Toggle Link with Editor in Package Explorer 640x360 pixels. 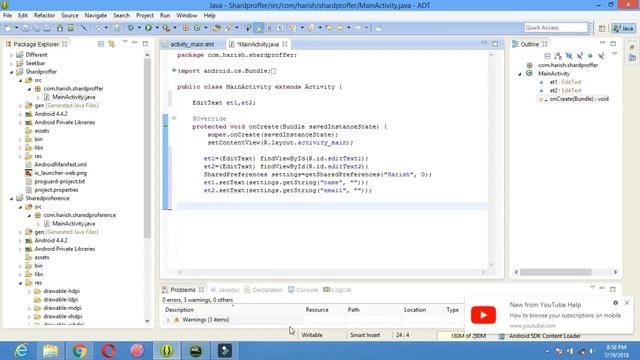pyautogui.click(x=111, y=44)
